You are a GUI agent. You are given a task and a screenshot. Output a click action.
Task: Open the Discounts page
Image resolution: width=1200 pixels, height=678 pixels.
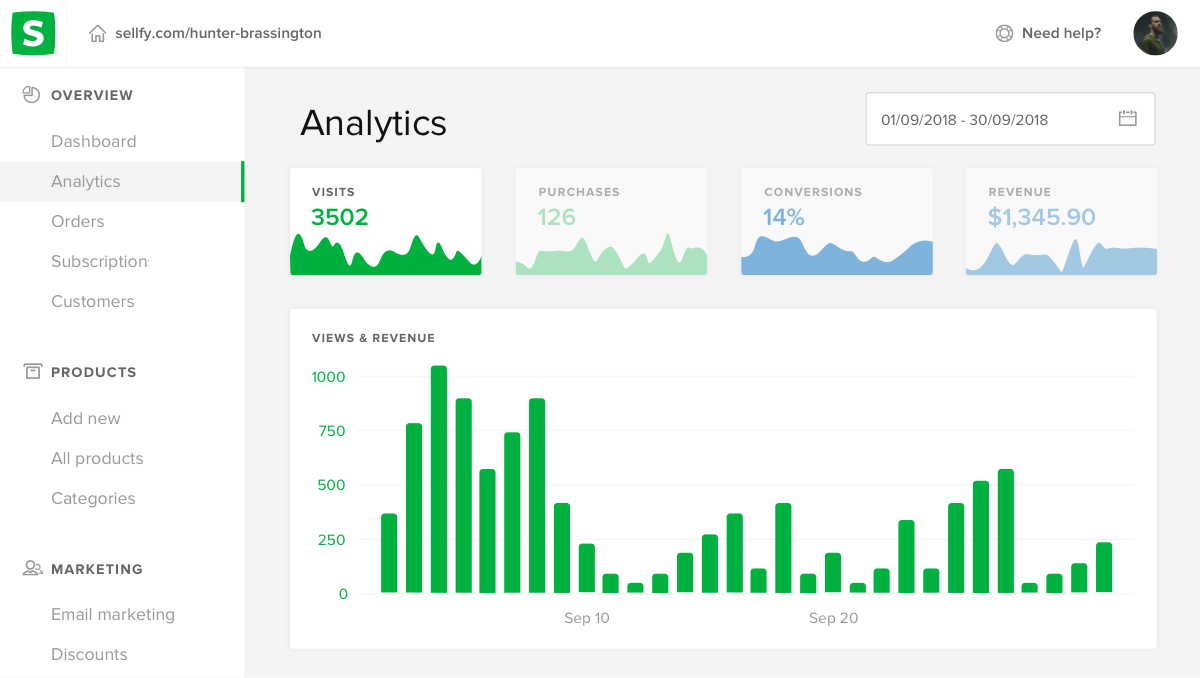(89, 654)
